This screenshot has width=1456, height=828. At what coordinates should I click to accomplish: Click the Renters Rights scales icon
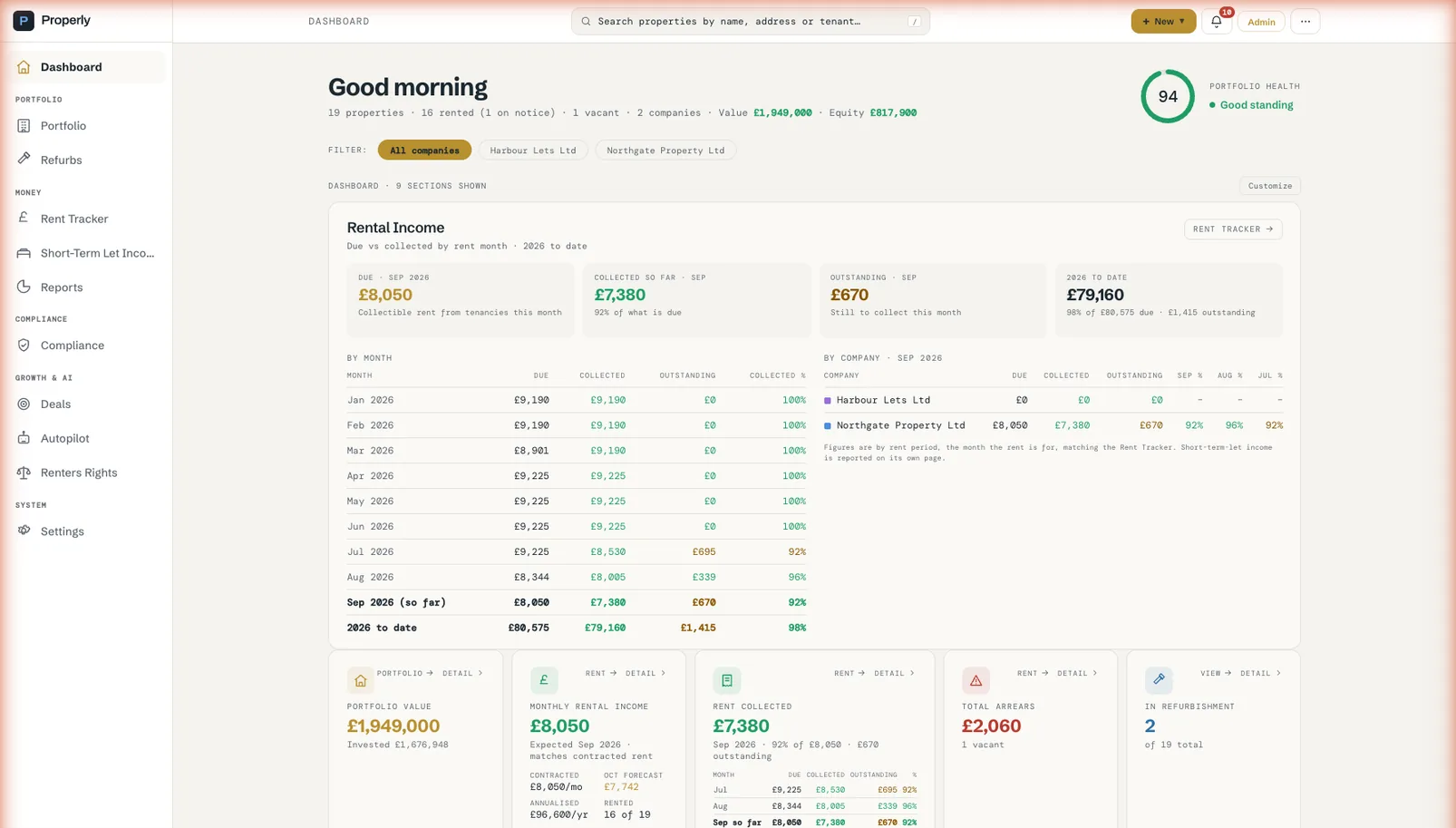pos(24,472)
